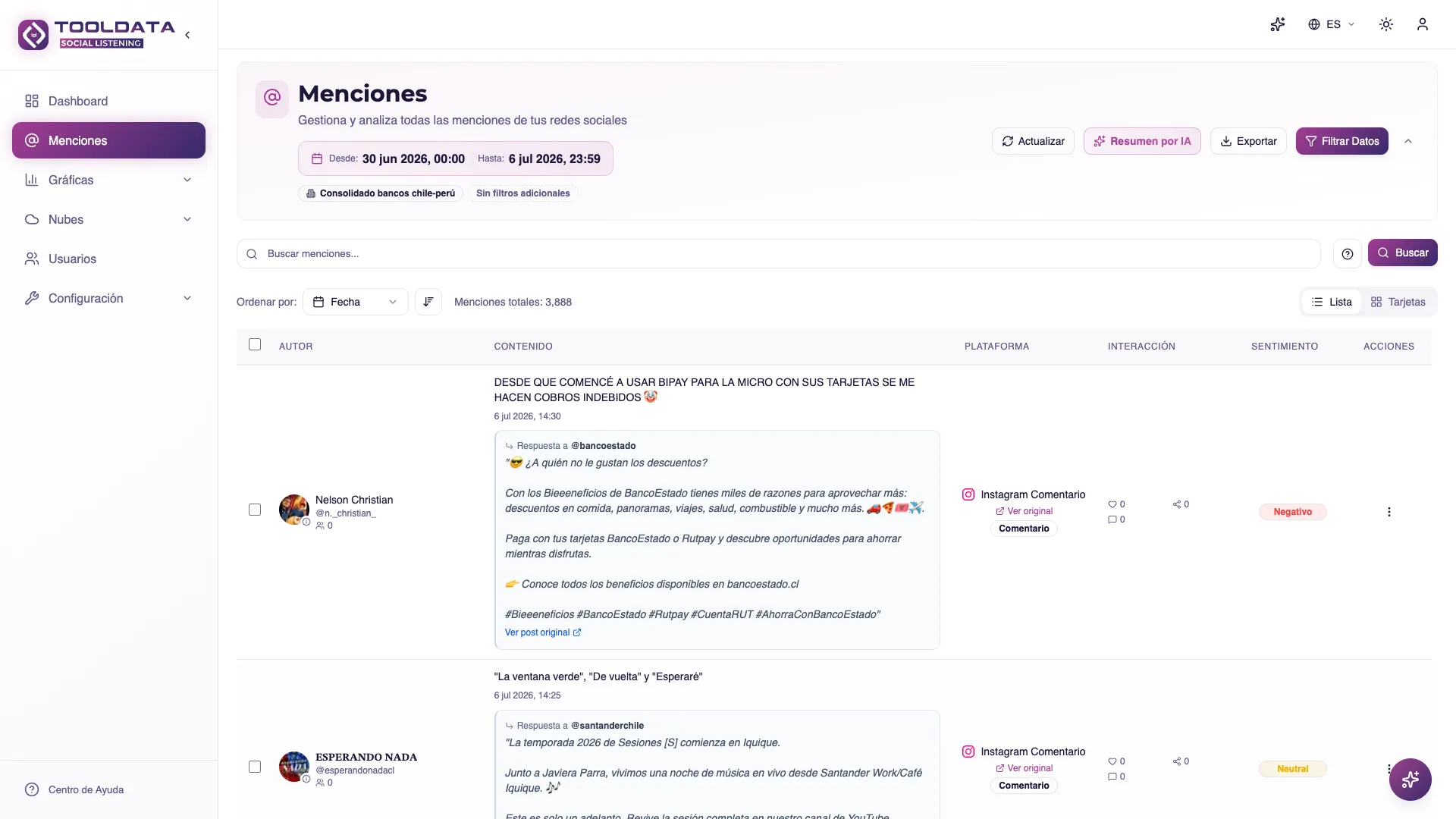Viewport: 1456px width, 819px height.
Task: Click the Comentario tag in Nelson Christian's row
Action: 1024,529
